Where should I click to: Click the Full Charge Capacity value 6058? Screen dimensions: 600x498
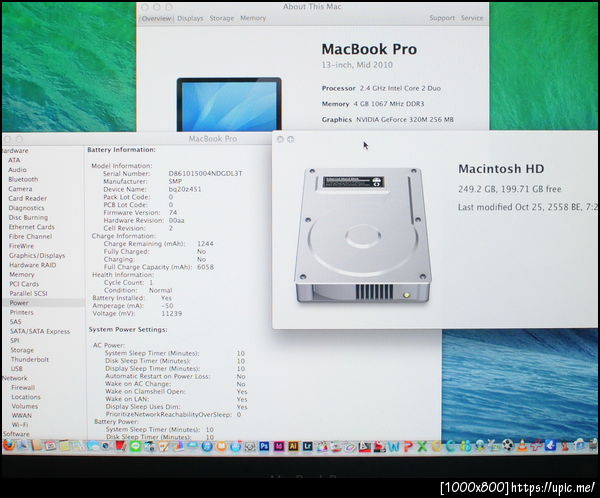point(205,267)
